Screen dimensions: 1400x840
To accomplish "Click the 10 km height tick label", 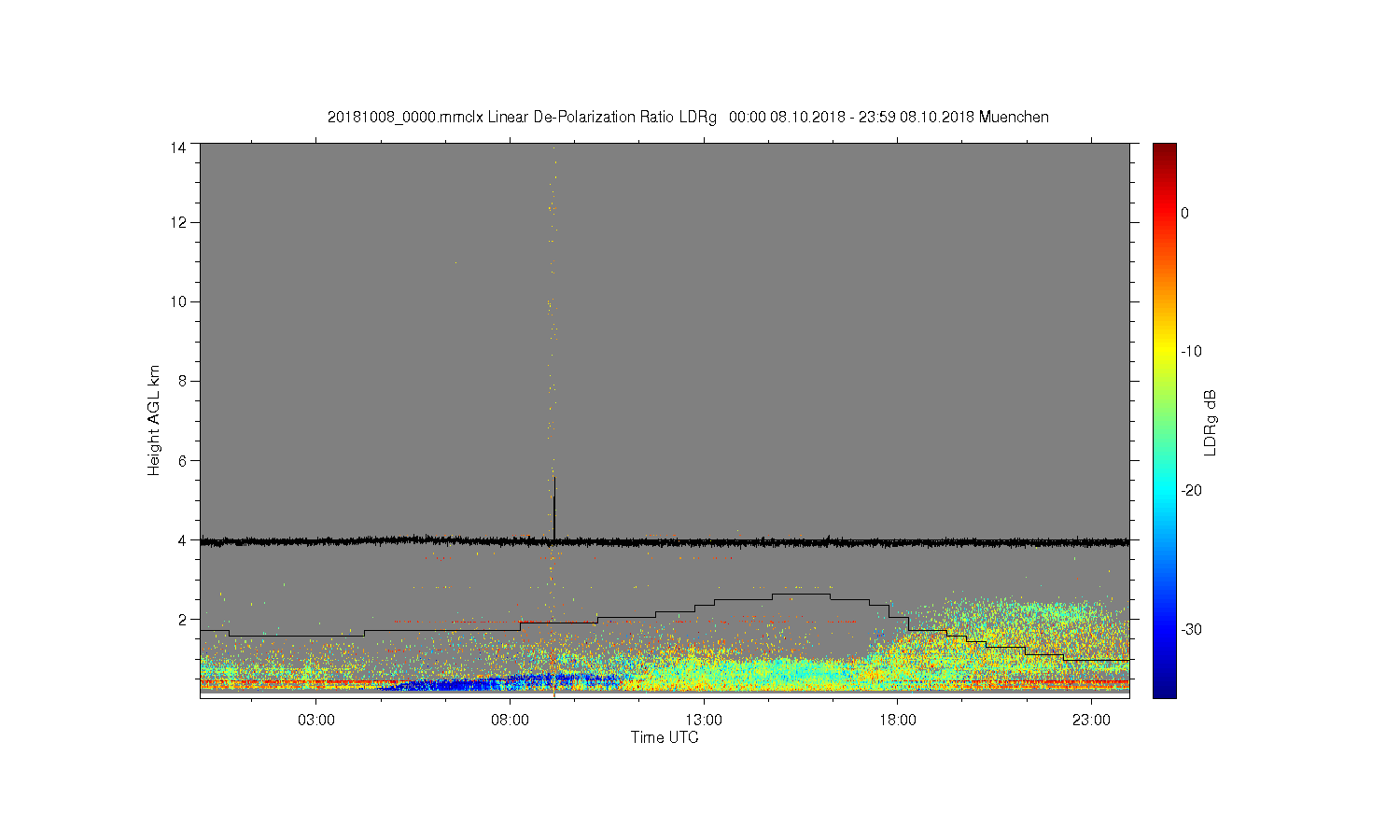I will click(178, 301).
